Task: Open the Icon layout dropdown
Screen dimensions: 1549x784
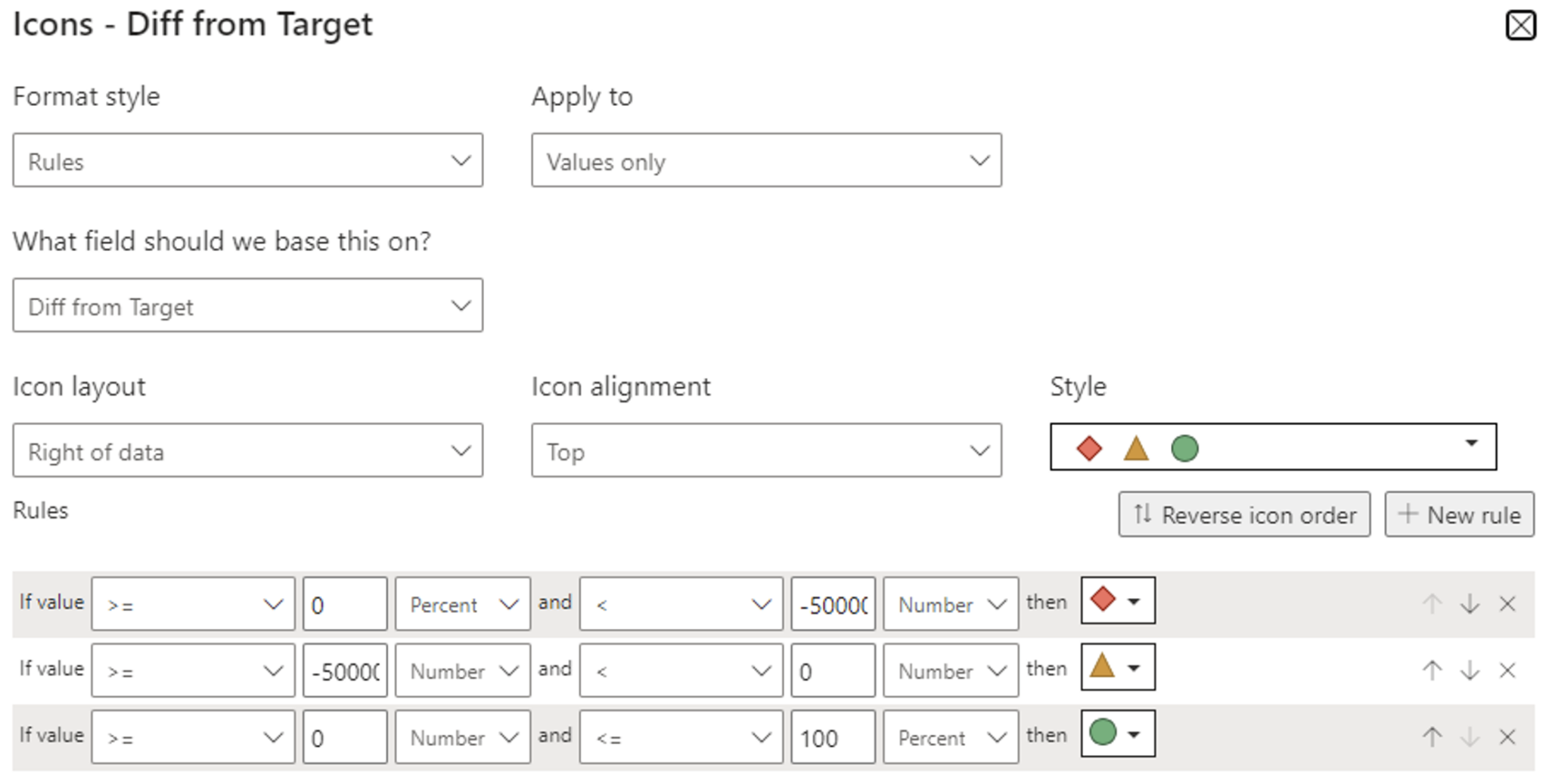Action: (248, 451)
